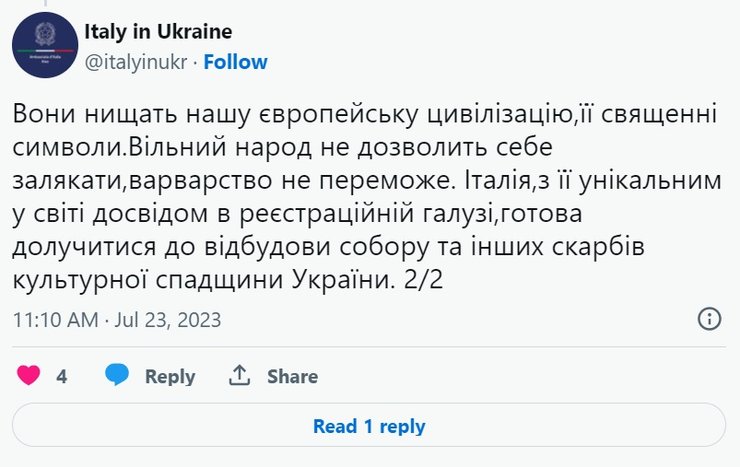The height and width of the screenshot is (467, 740).
Task: Like the tweet with the heart icon
Action: [x=29, y=376]
